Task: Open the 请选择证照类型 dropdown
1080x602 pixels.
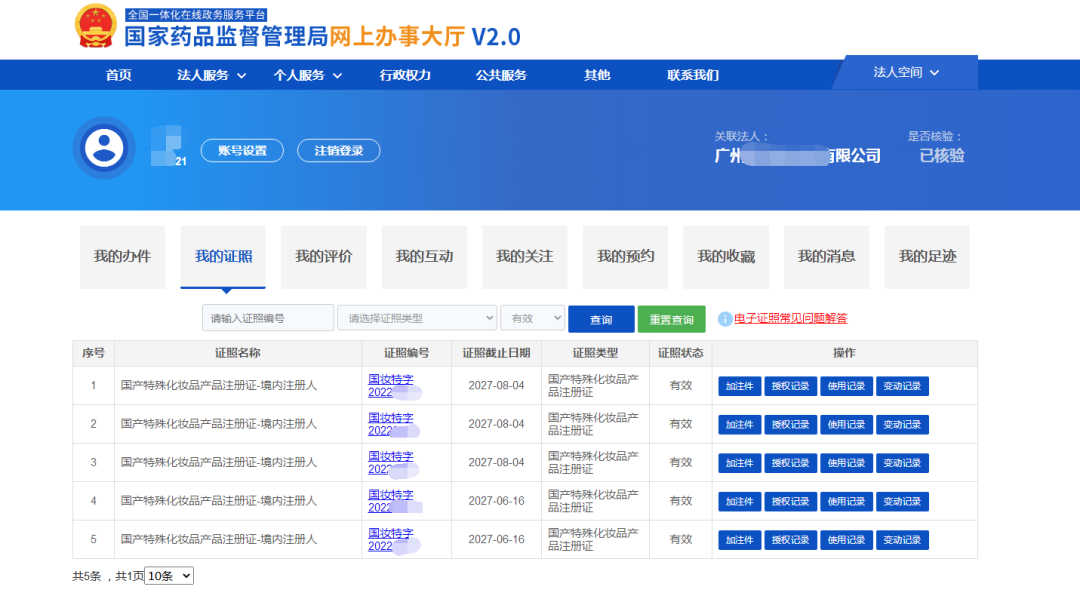Action: (x=417, y=318)
